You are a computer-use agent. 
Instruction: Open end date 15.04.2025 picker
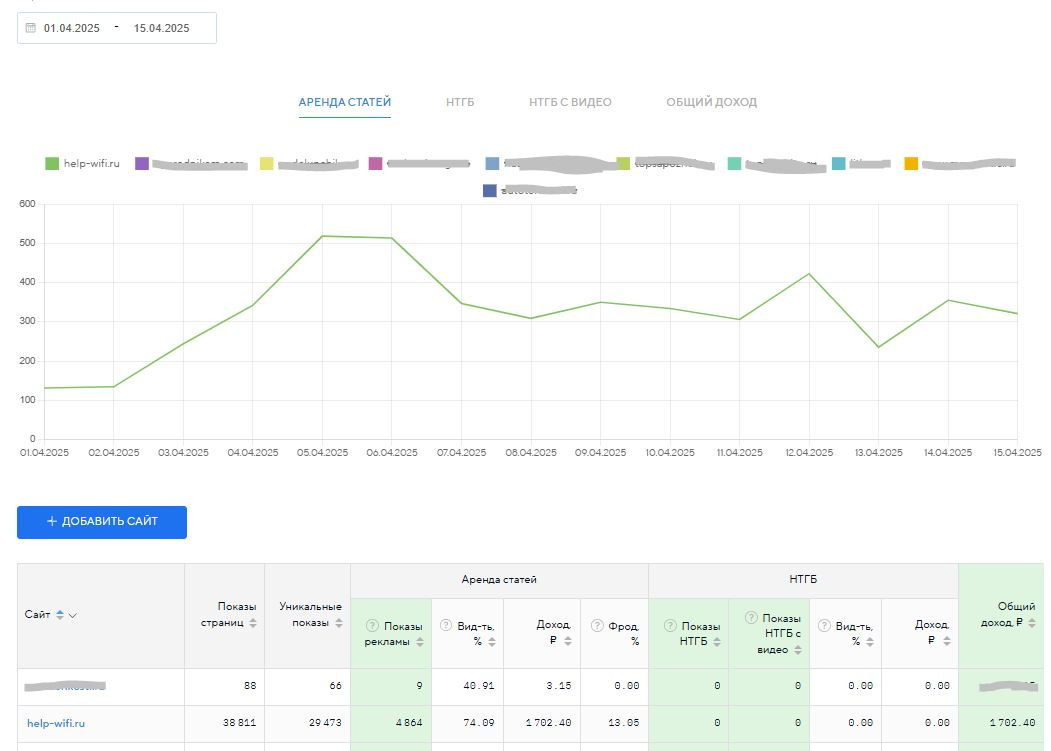(161, 28)
